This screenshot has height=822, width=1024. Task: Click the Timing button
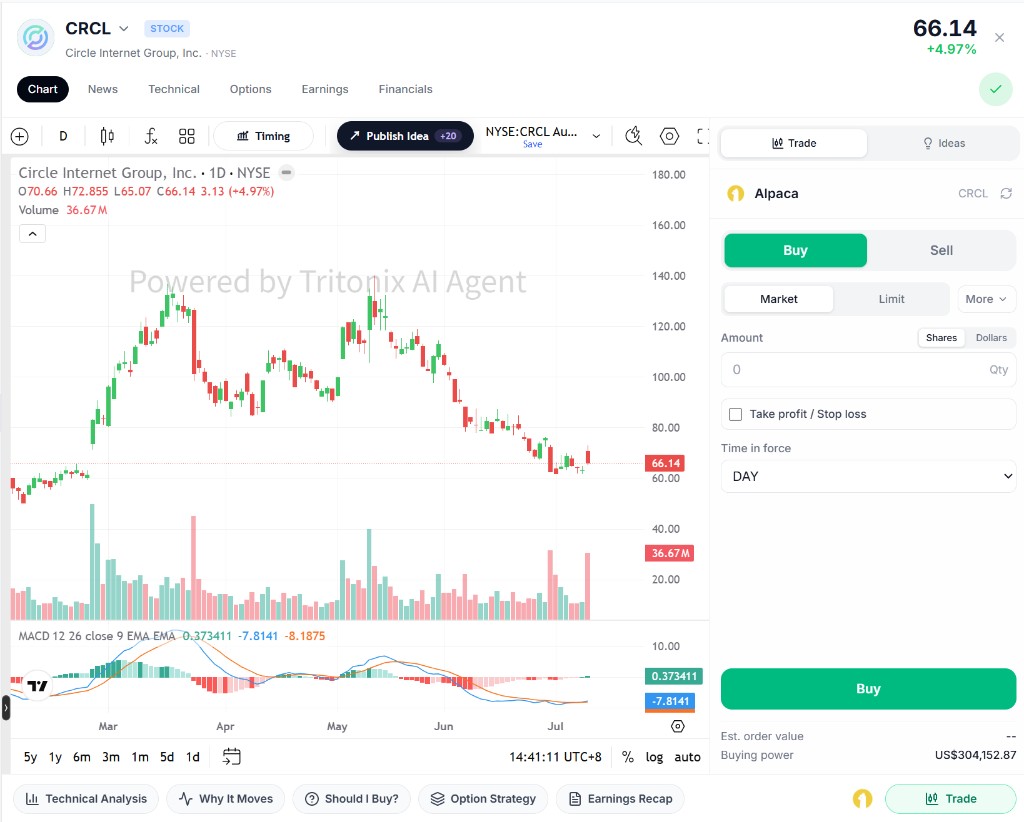point(263,136)
